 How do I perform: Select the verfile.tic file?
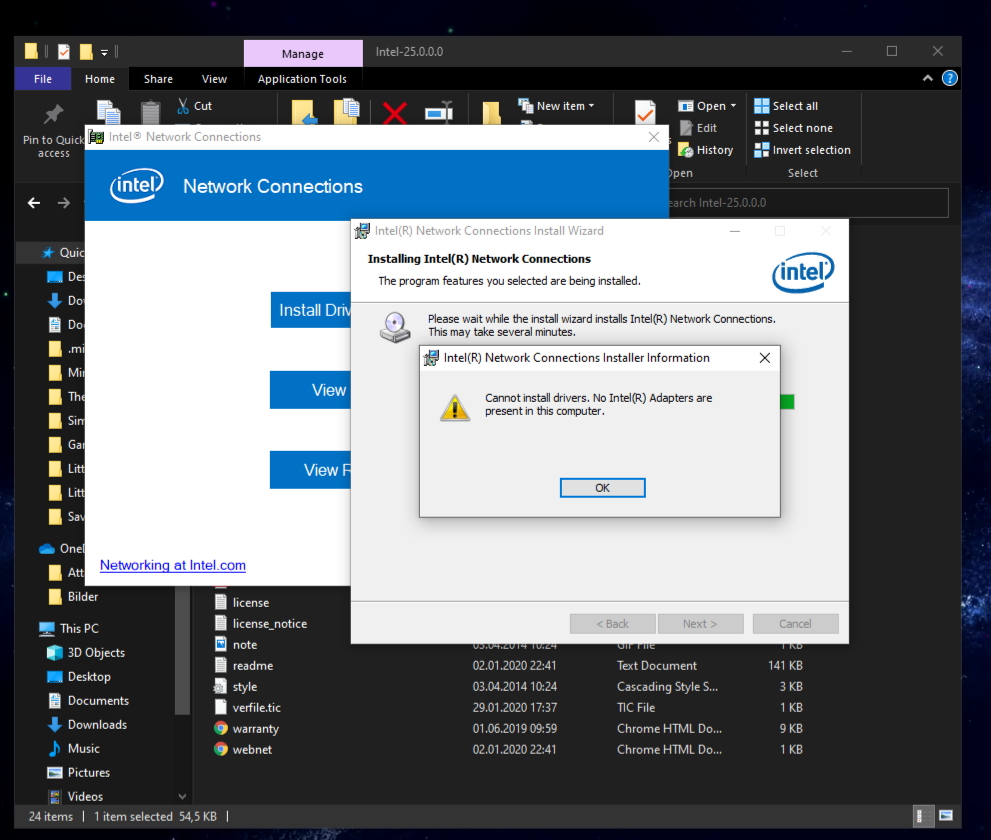(257, 708)
